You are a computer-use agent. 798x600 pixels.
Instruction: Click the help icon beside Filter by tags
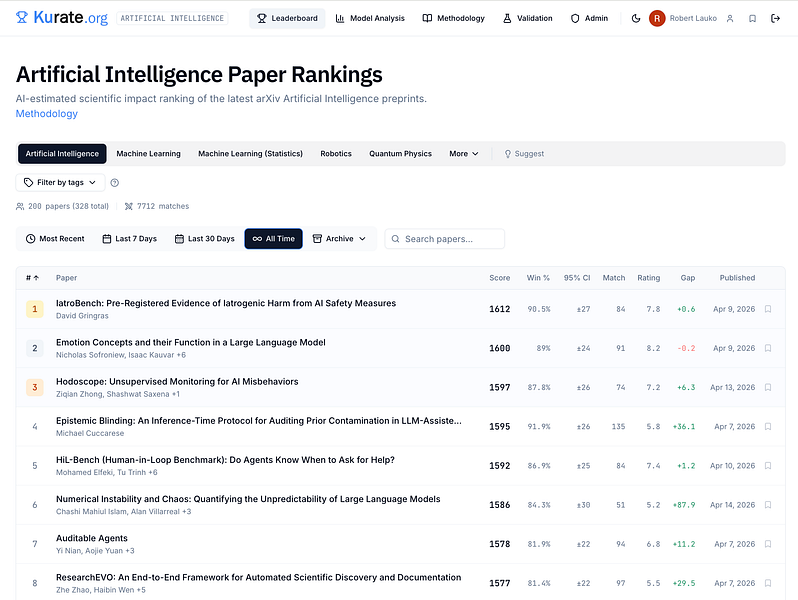[115, 183]
